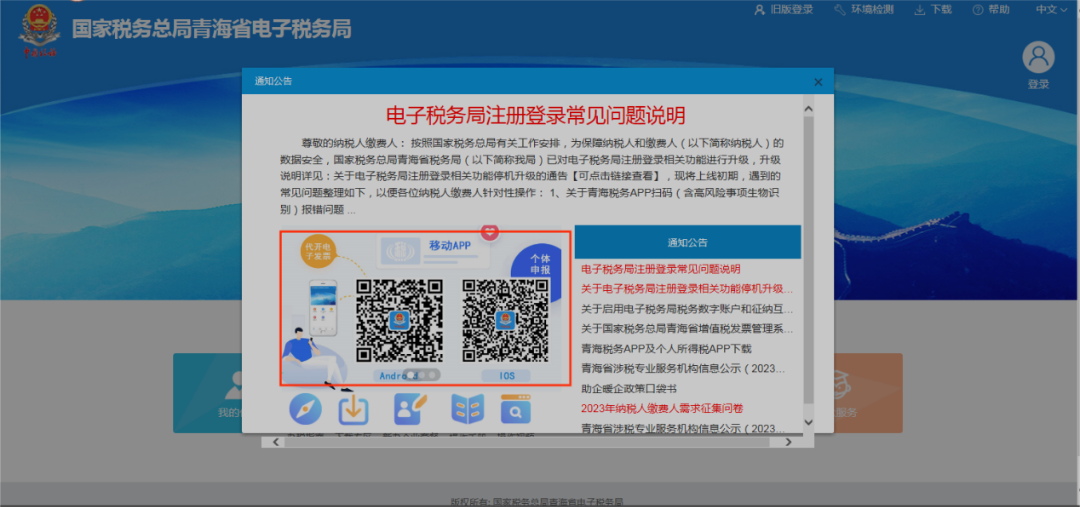Image resolution: width=1080 pixels, height=507 pixels.
Task: Click the download tray icon
Action: (353, 410)
